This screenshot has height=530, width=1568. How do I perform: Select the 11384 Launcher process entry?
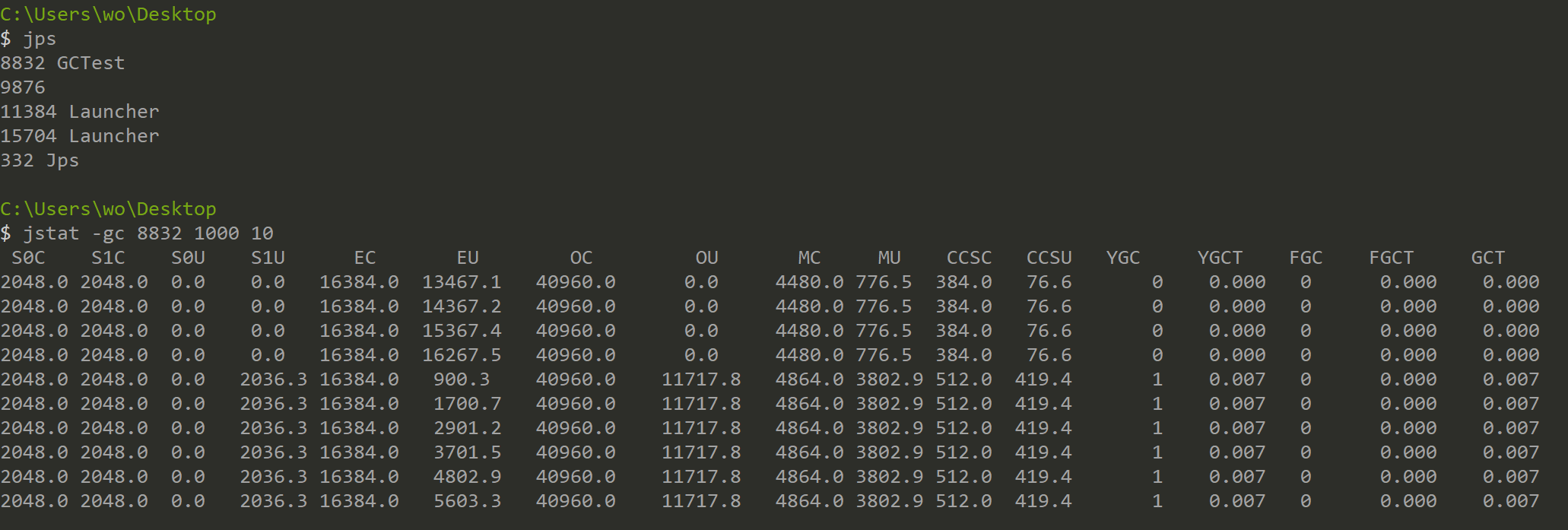click(80, 112)
